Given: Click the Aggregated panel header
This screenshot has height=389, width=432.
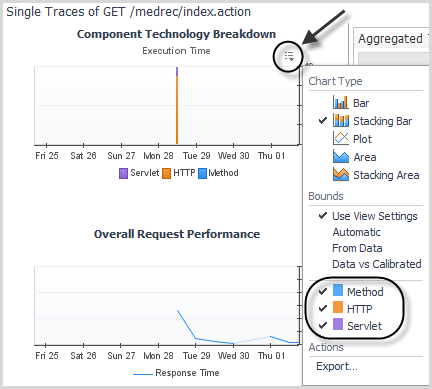Looking at the screenshot, I should click(392, 39).
